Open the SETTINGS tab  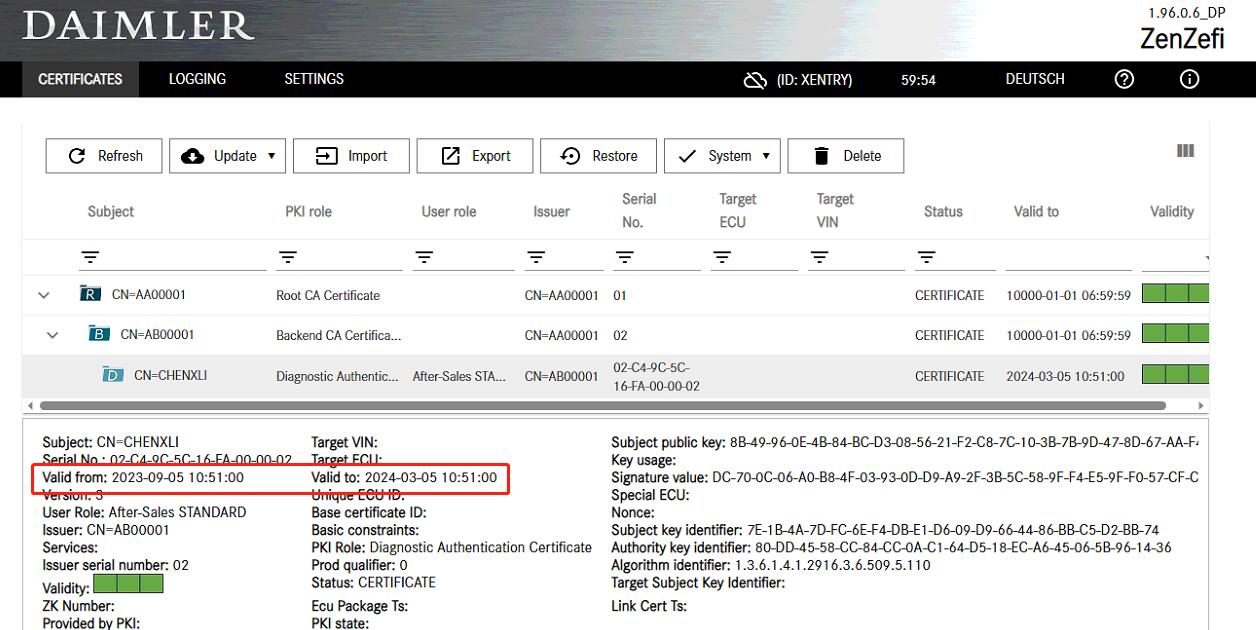click(314, 79)
